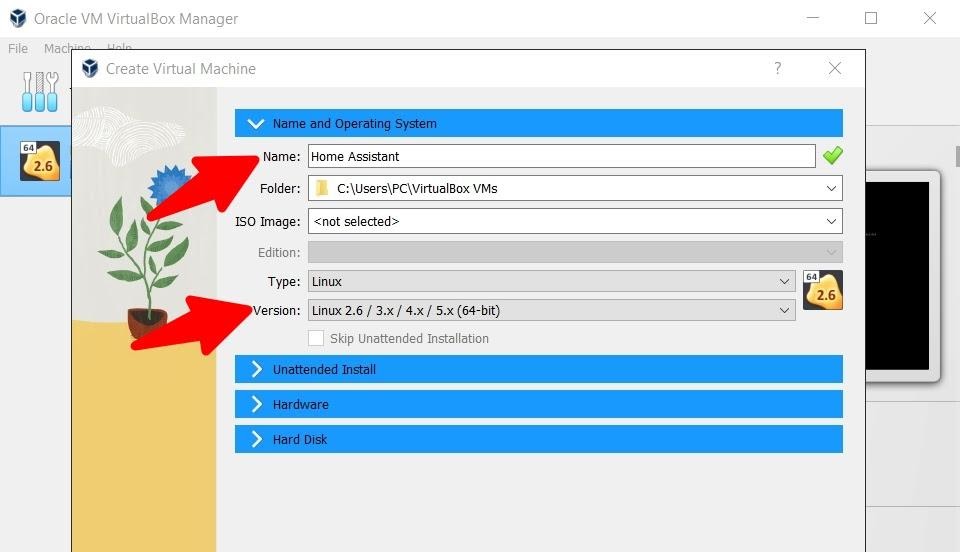Open the Tools icon in VirtualBox Manager
Screen dimensions: 960x552
pos(40,92)
